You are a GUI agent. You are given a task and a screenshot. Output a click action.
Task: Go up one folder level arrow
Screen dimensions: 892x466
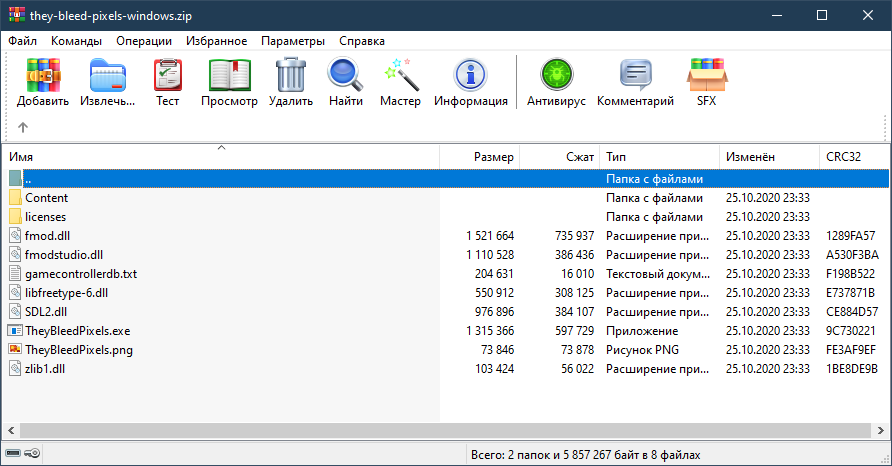(23, 127)
